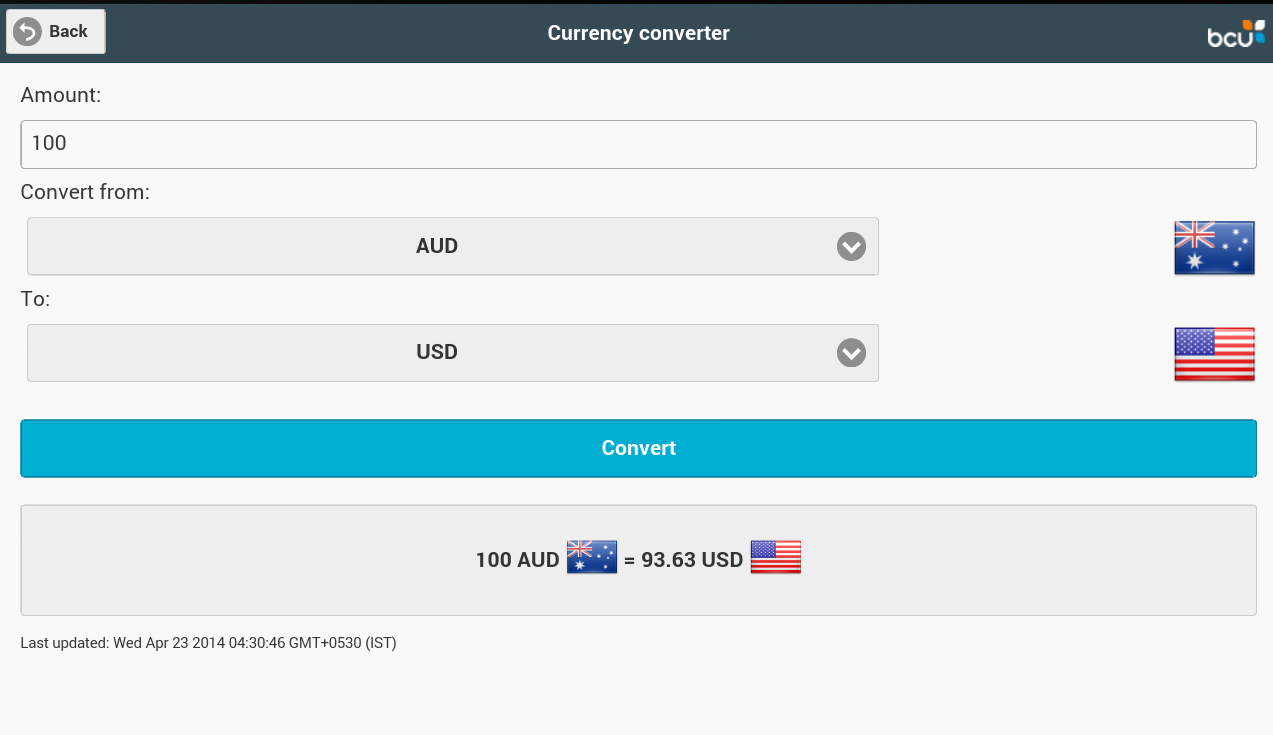Expand the AUD dropdown arrow
The image size is (1273, 735).
pyautogui.click(x=851, y=246)
